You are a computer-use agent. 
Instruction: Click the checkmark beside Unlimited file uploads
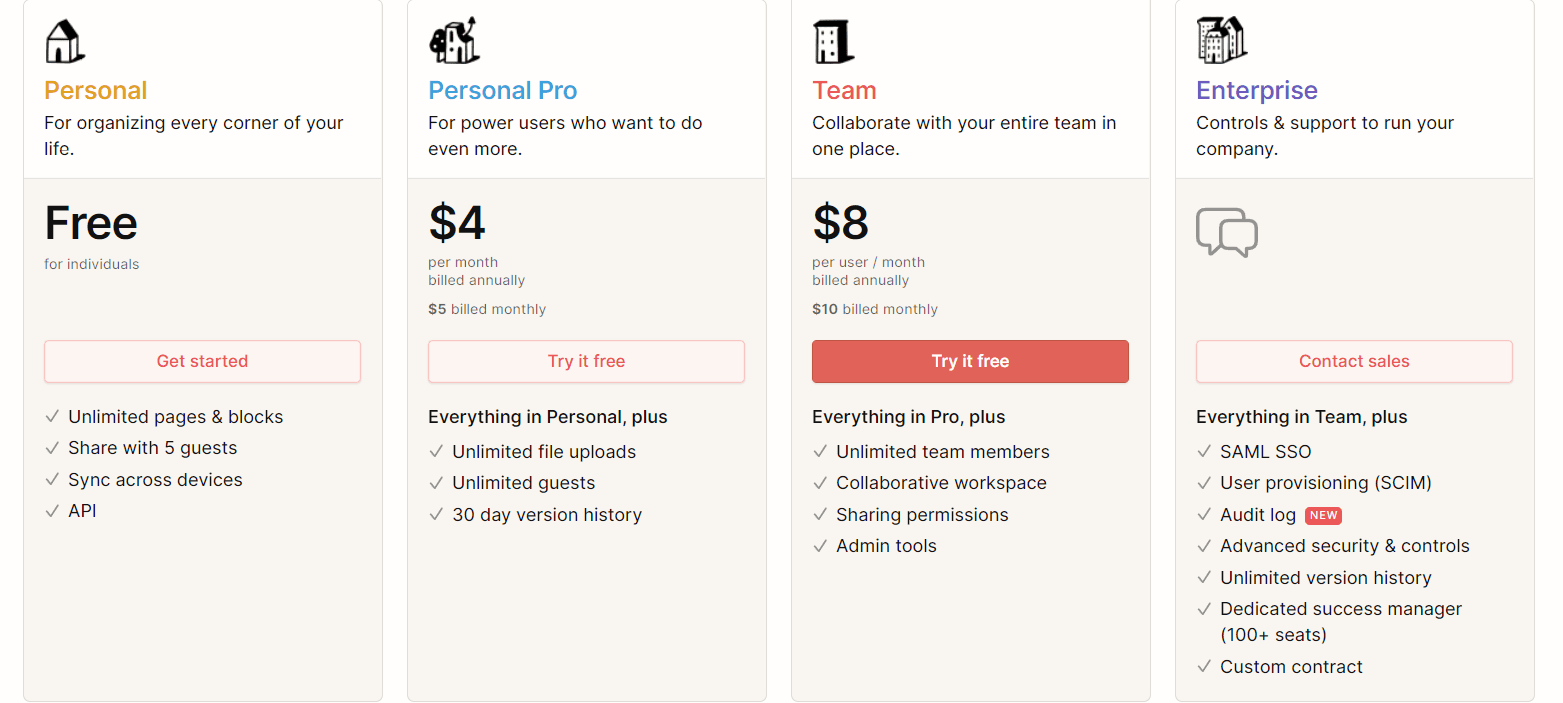436,452
